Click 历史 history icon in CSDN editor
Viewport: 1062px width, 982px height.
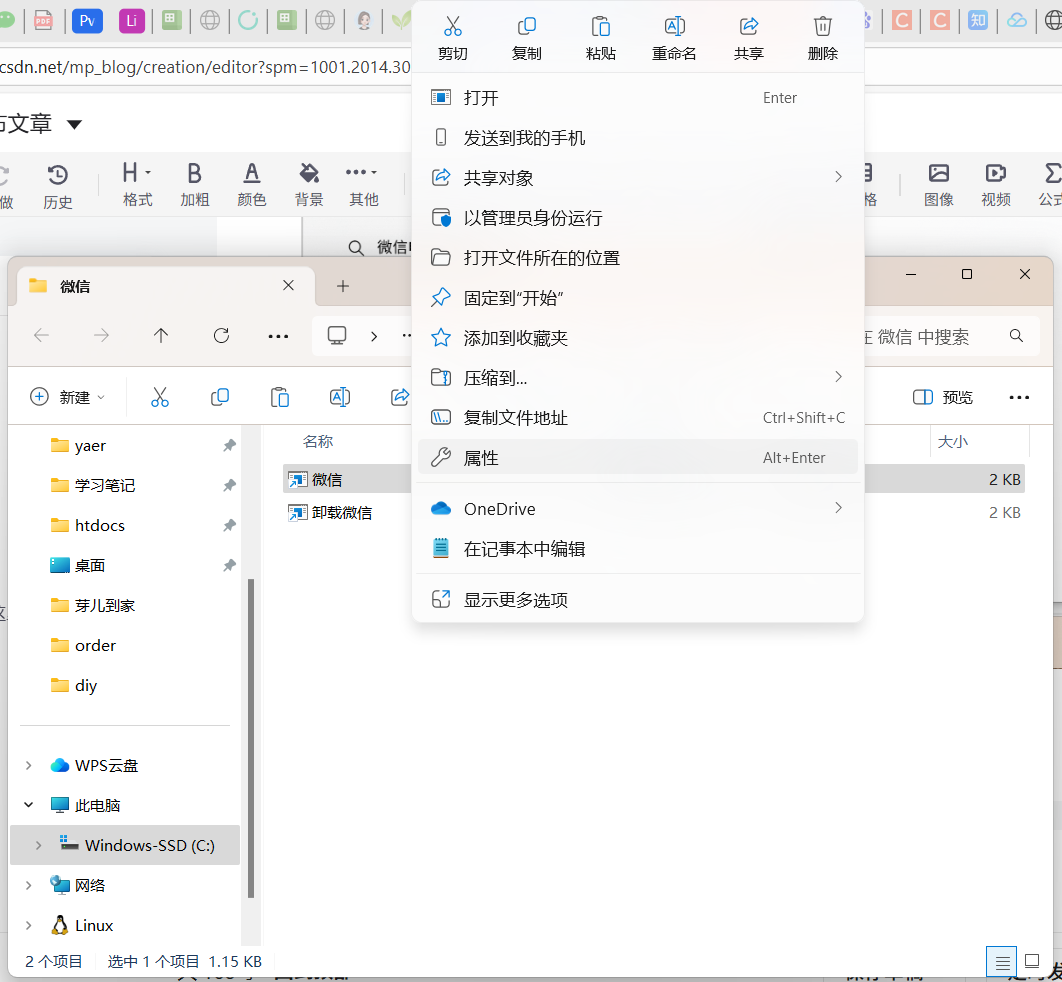click(x=58, y=186)
